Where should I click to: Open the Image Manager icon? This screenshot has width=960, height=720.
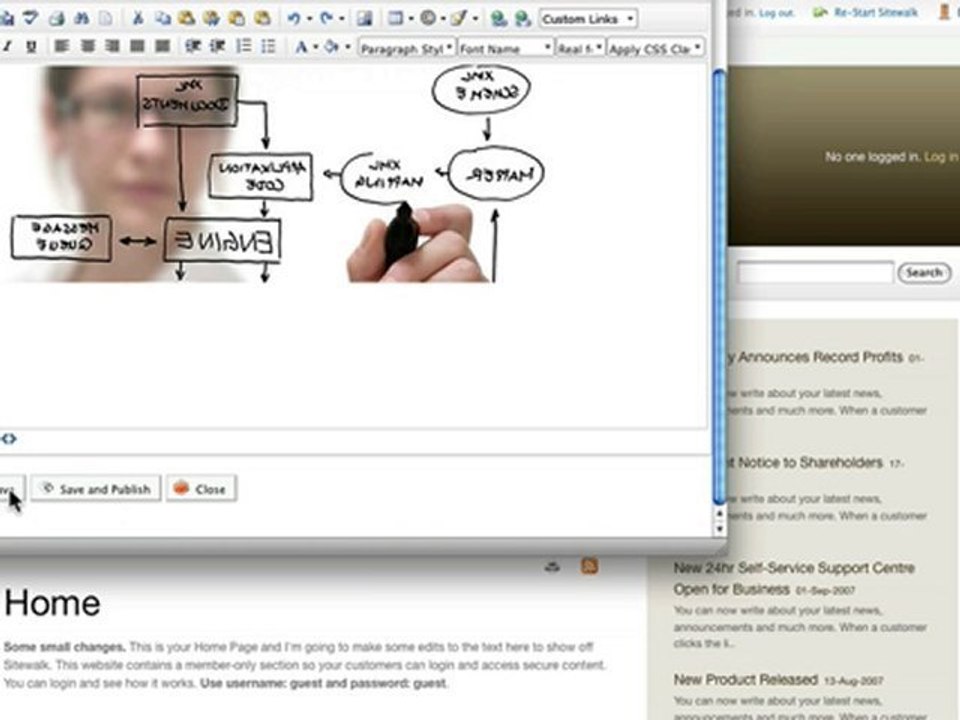coord(365,18)
